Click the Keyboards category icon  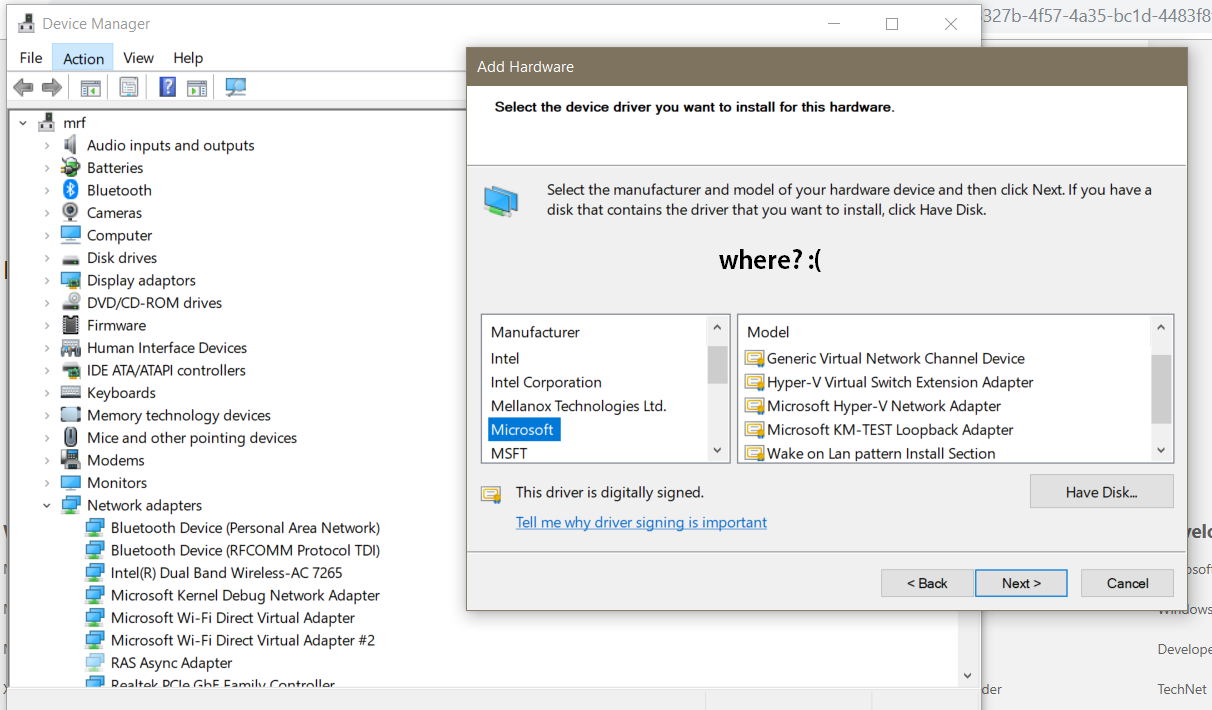(70, 393)
